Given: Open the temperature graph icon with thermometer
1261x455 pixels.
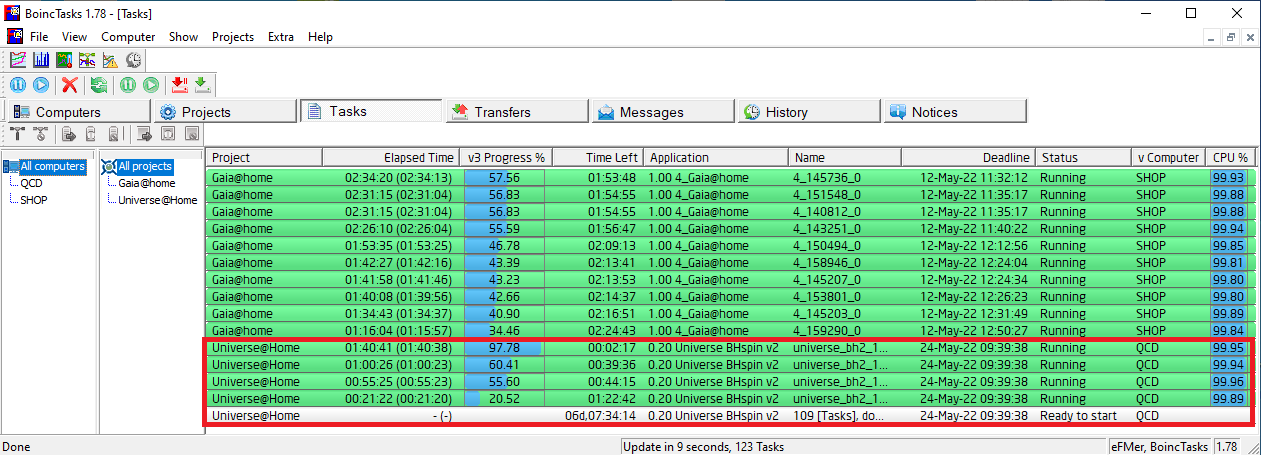Looking at the screenshot, I should pos(64,61).
